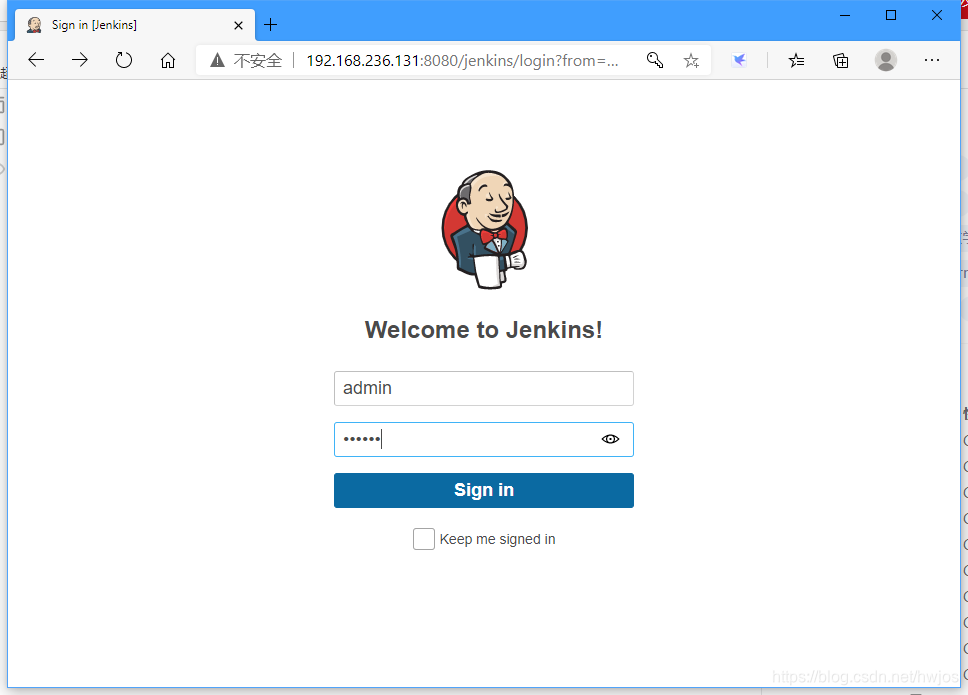Click inside the password field

(484, 439)
